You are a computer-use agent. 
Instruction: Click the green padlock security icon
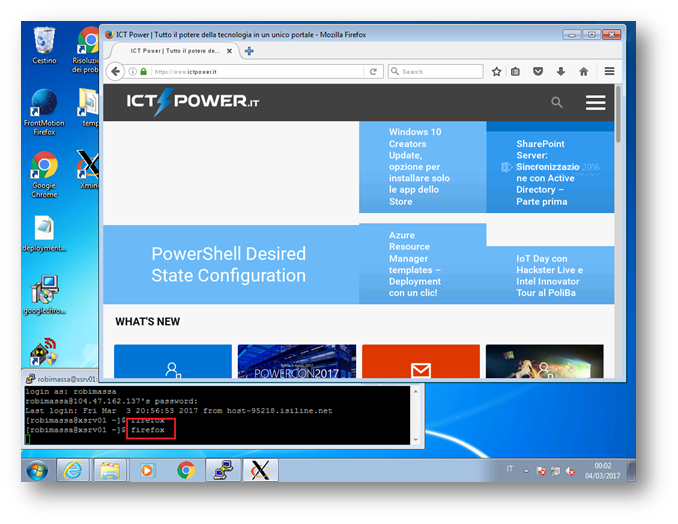(x=144, y=71)
